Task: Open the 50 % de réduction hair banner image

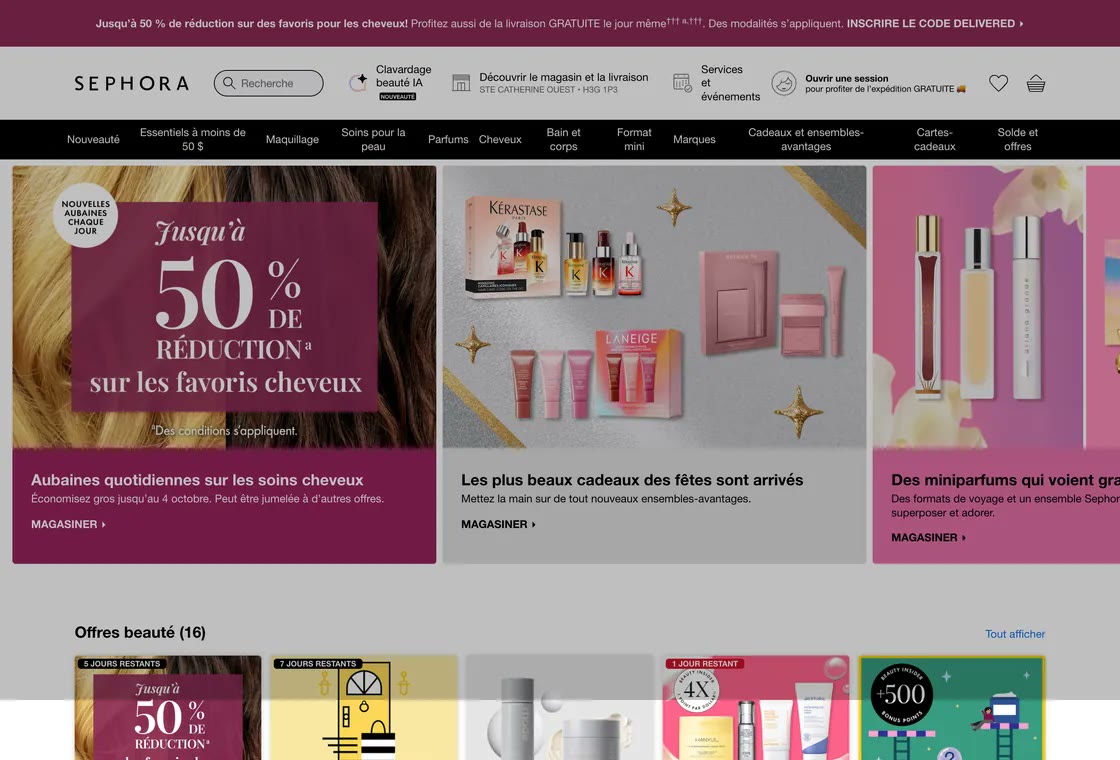Action: [x=224, y=307]
